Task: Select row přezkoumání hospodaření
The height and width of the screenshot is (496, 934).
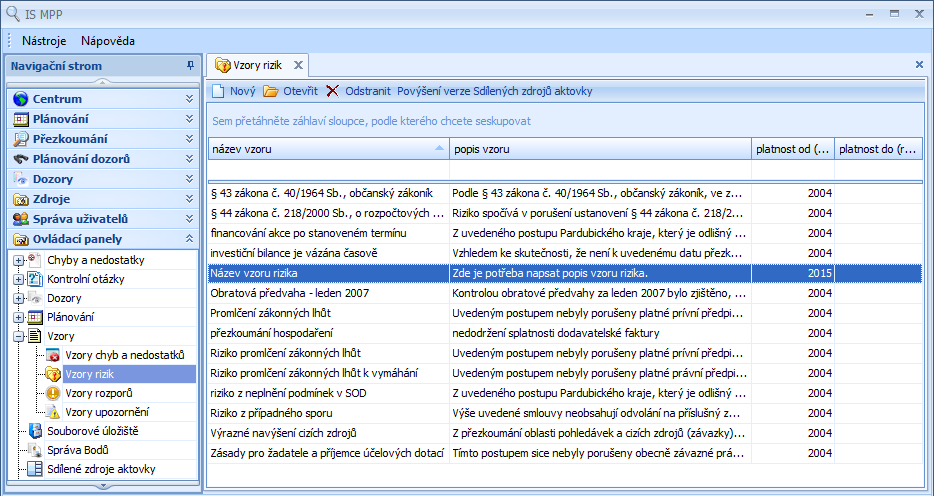Action: pos(565,333)
